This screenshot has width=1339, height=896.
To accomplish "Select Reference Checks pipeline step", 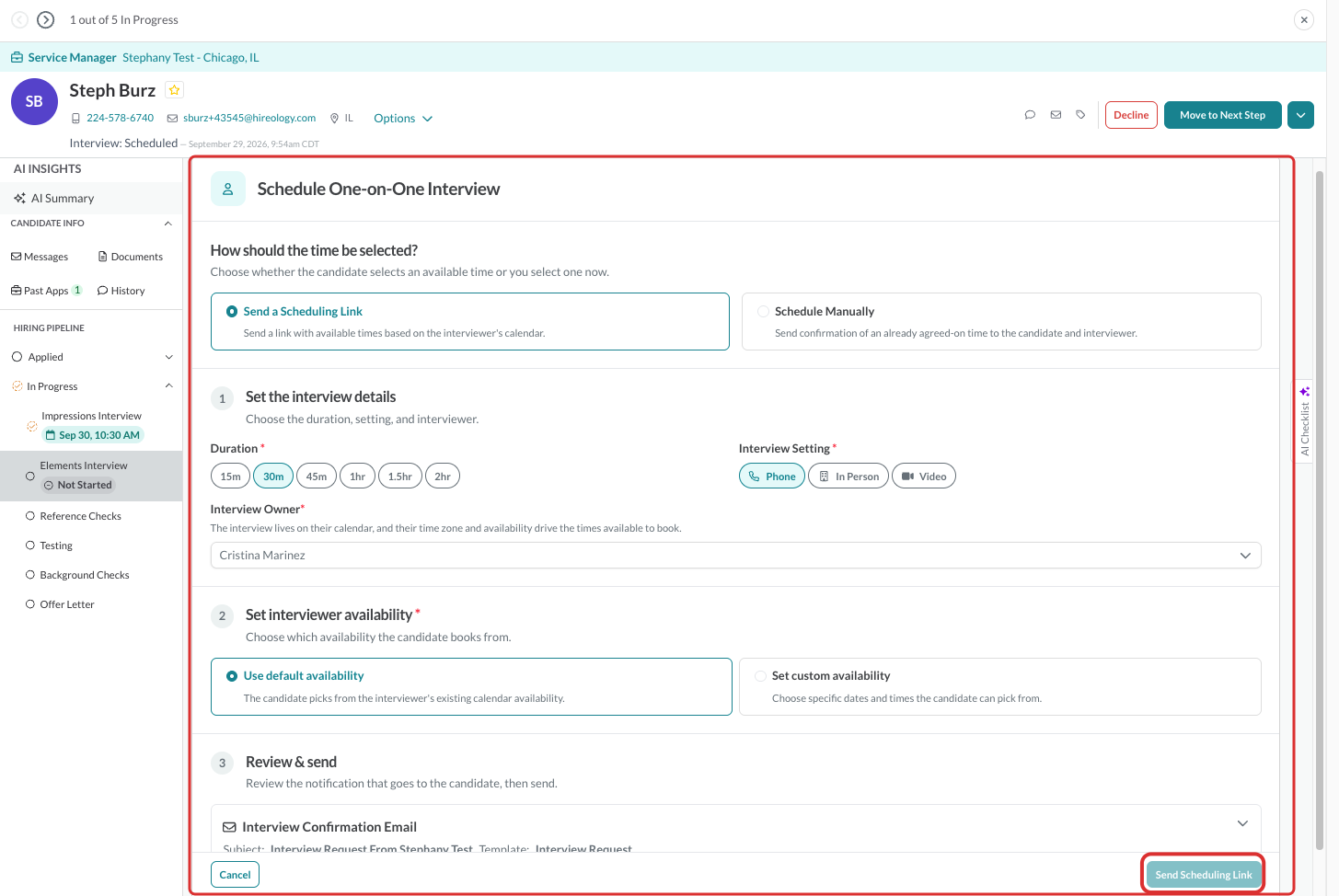I will 80,516.
